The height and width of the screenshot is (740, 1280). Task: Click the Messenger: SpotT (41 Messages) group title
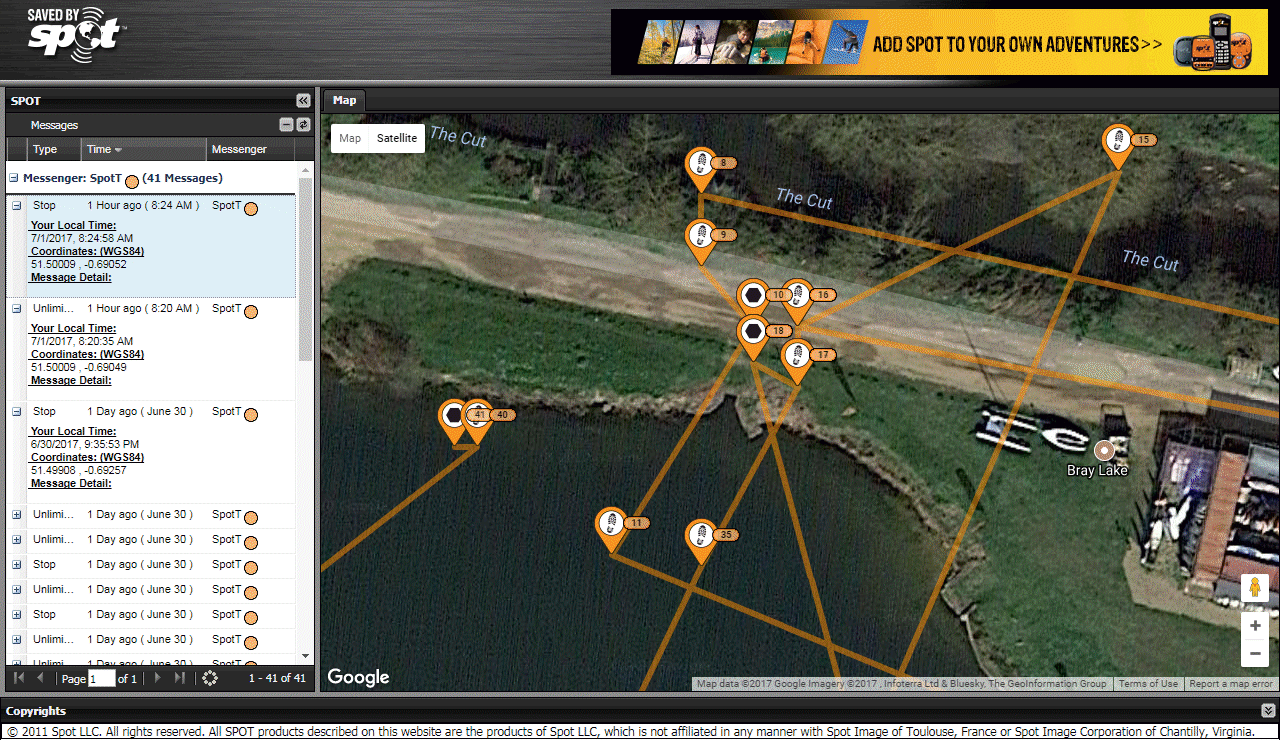(123, 178)
